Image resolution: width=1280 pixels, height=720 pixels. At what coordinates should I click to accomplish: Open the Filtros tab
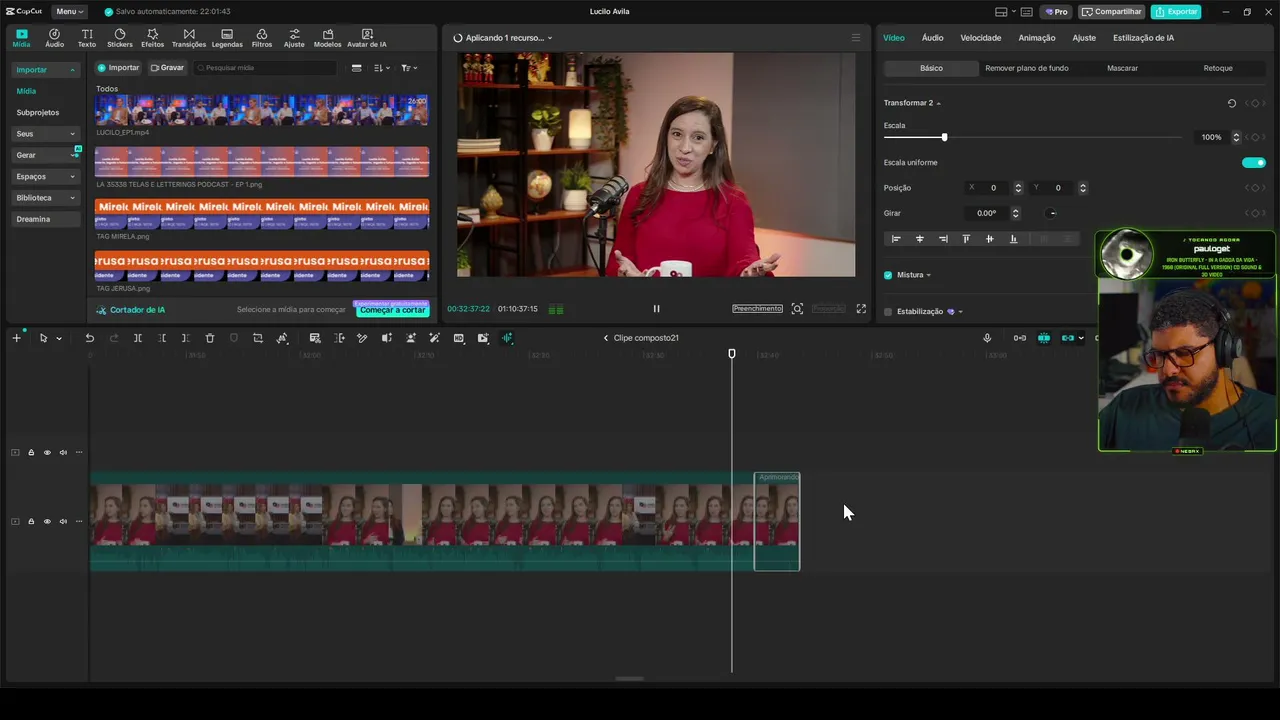[x=262, y=38]
